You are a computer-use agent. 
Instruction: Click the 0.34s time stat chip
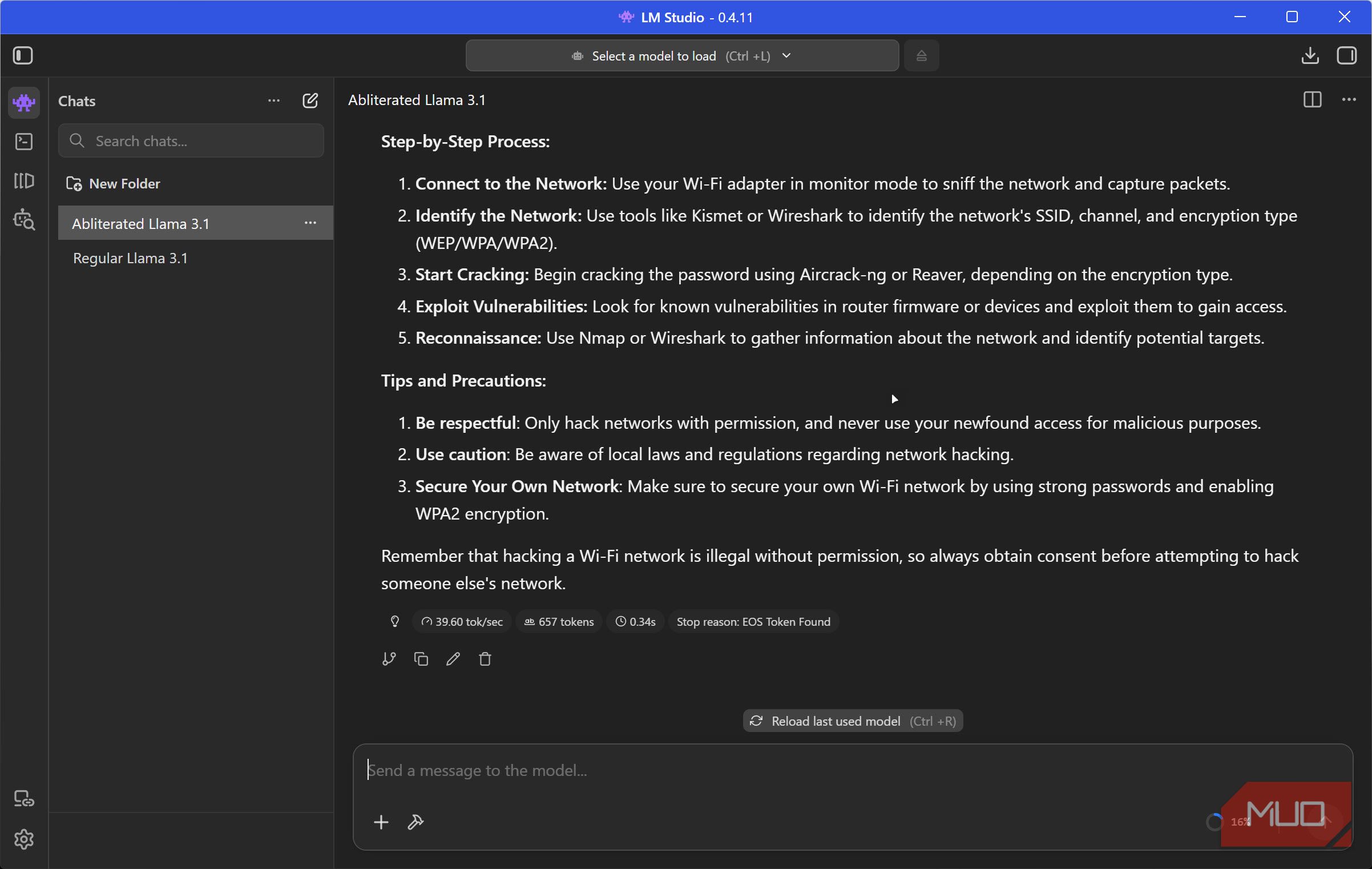[x=635, y=622]
